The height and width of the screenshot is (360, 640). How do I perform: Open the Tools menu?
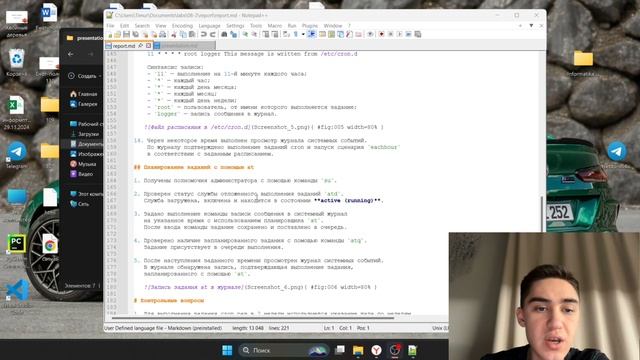pyautogui.click(x=256, y=26)
